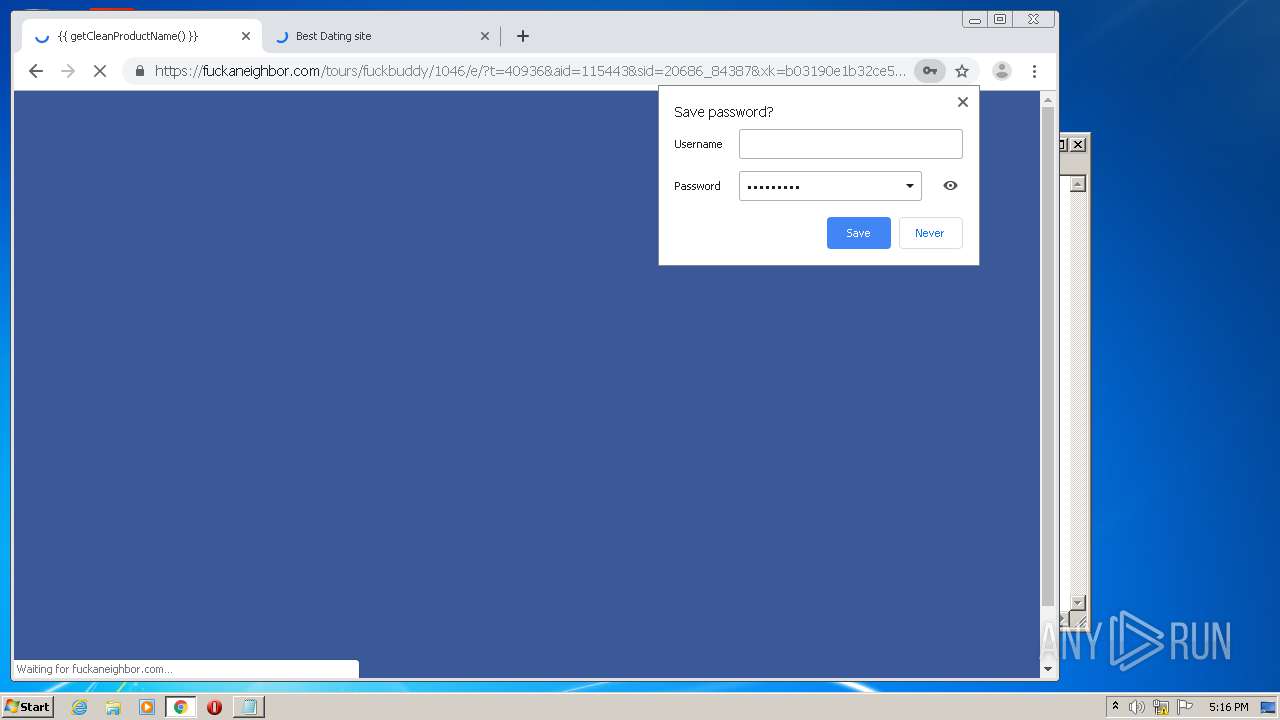Open the Chrome profile avatar

tap(1001, 71)
